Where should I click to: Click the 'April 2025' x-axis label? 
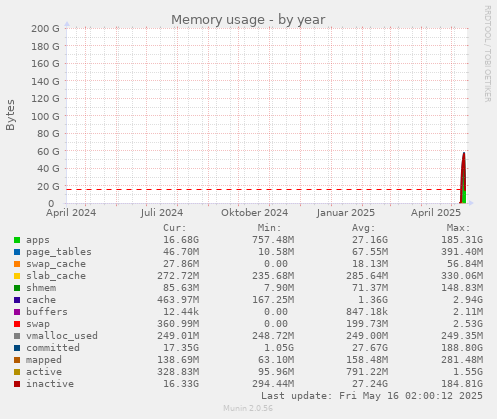436,213
